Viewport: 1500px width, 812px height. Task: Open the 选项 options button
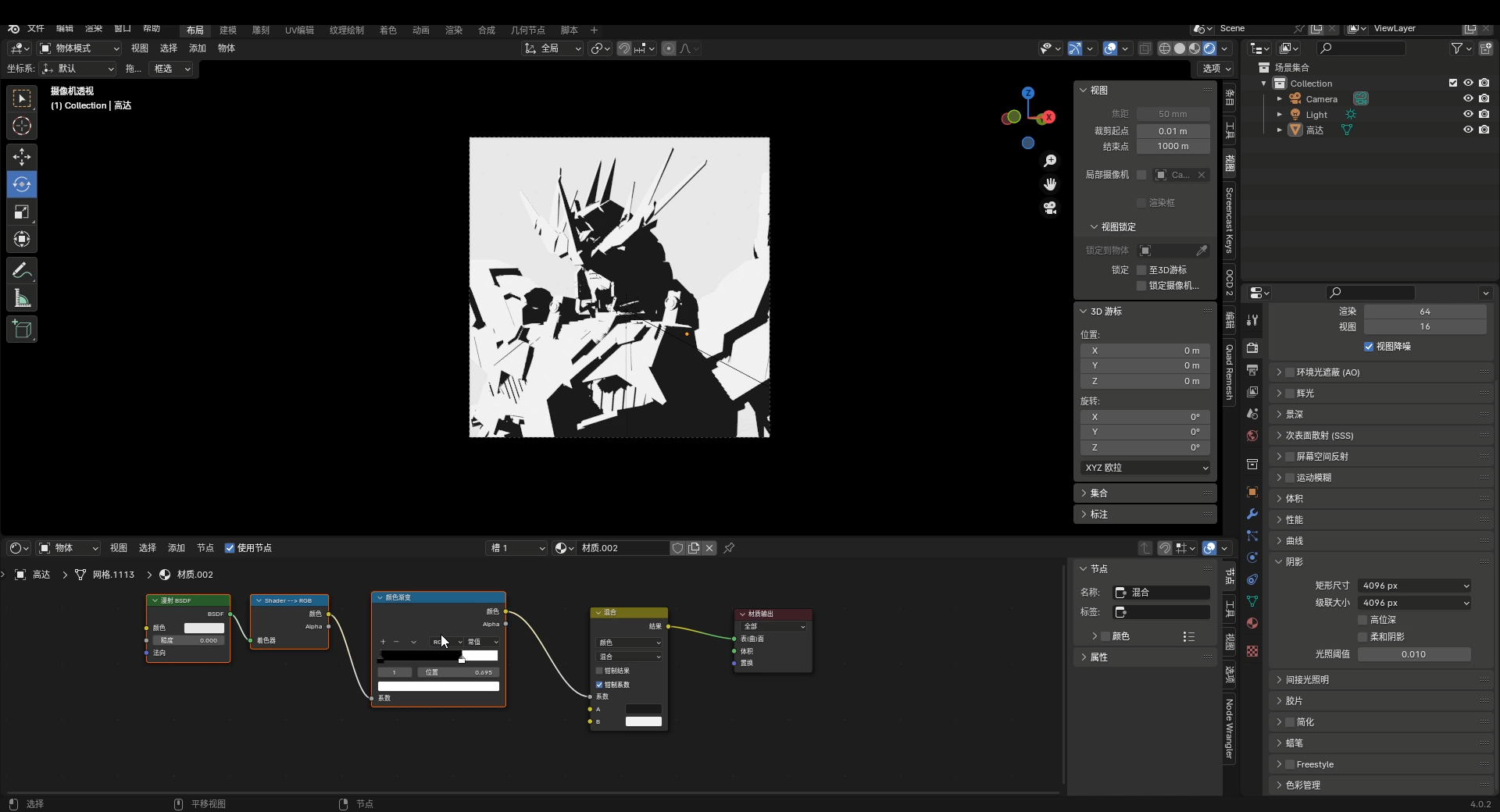click(x=1216, y=69)
